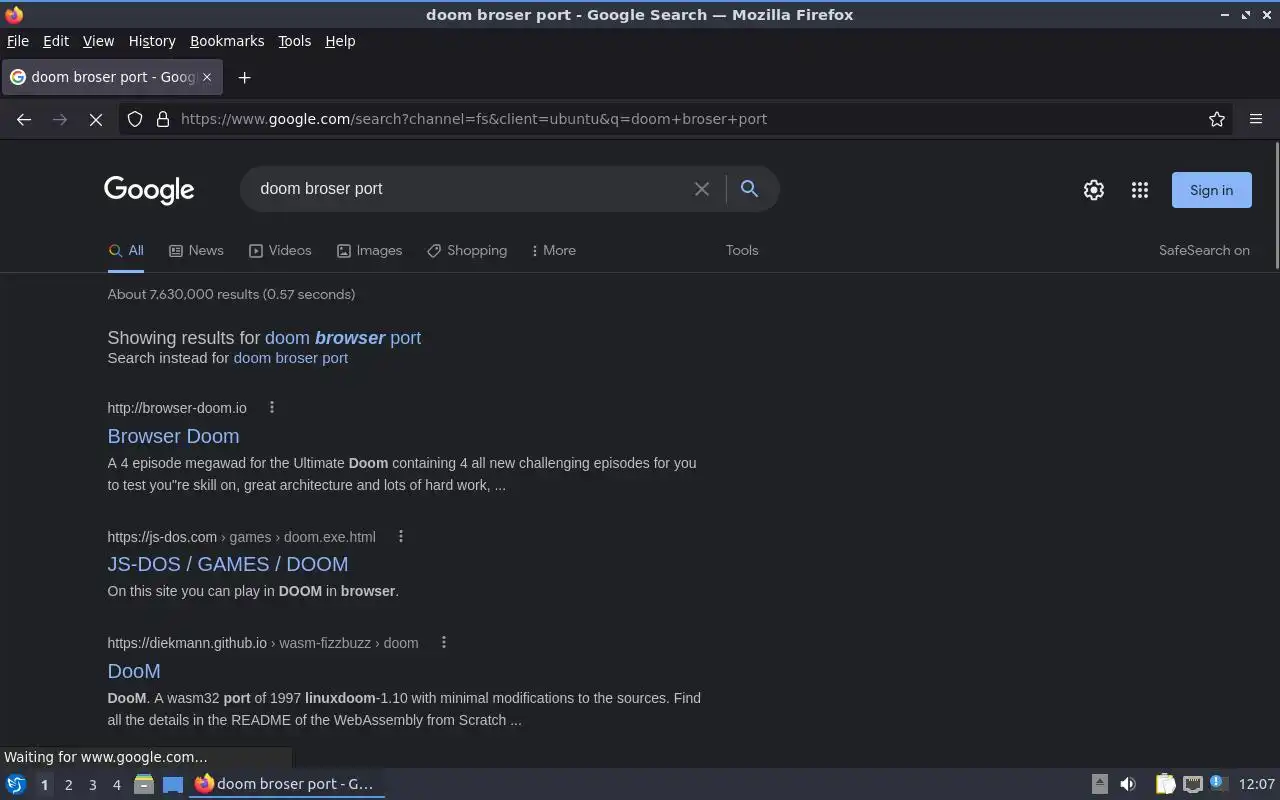Switch to News results tab
This screenshot has width=1280, height=800.
click(x=196, y=250)
